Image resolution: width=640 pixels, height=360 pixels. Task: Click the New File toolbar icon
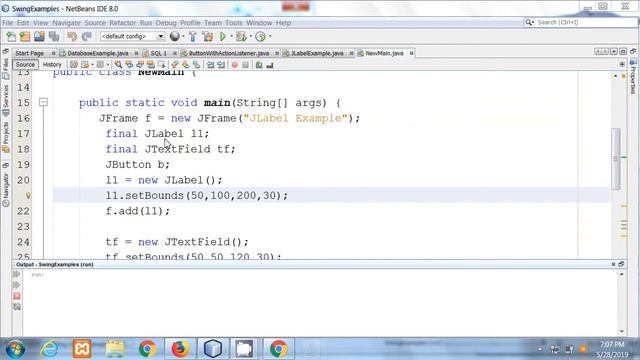11,37
